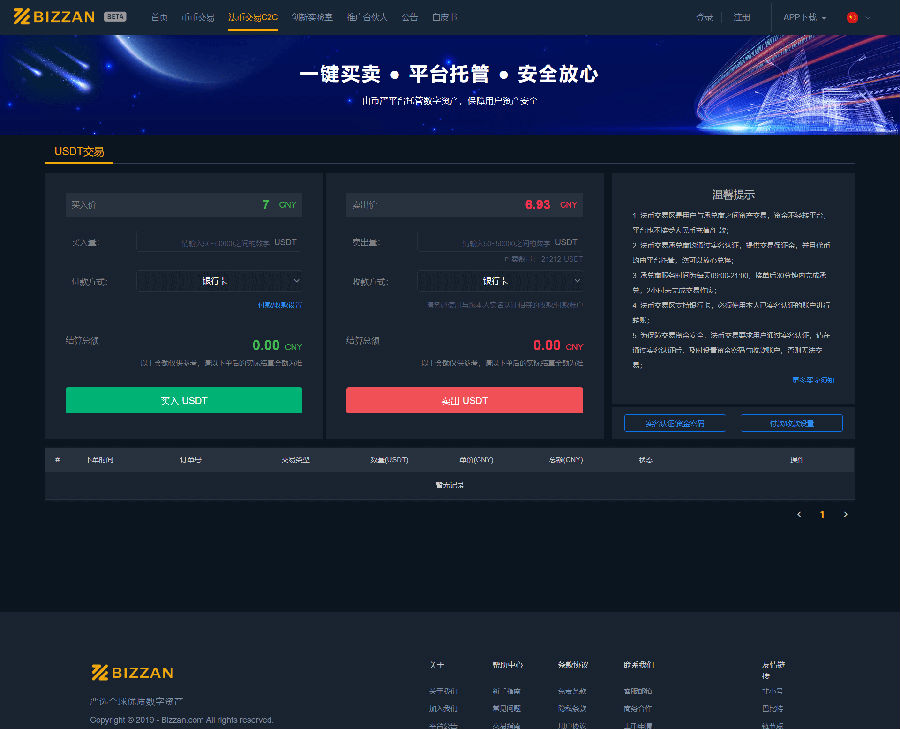This screenshot has width=900, height=729.
Task: Click the red sell USDT button
Action: 464,400
